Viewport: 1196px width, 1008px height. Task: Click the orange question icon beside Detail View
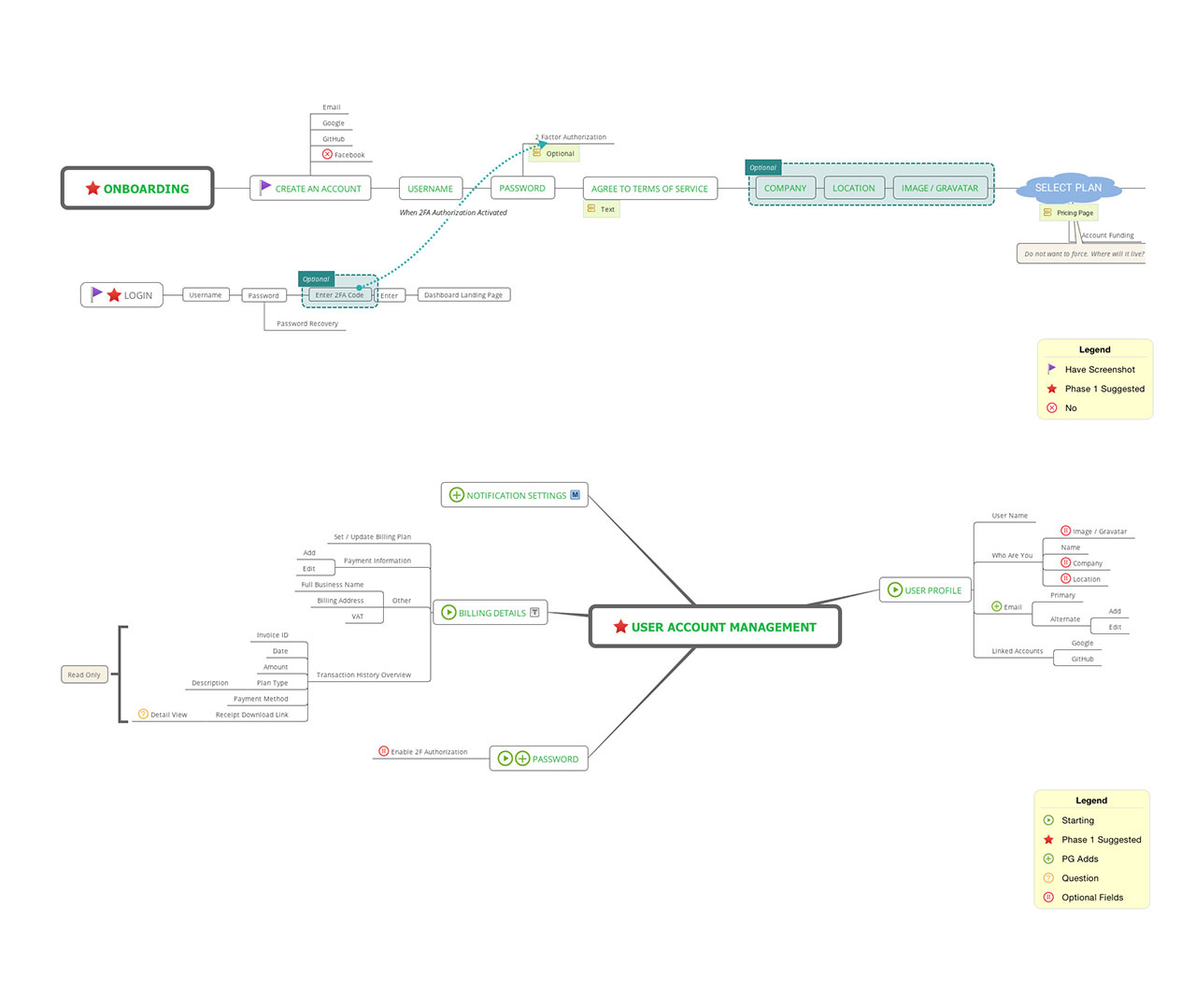click(143, 714)
